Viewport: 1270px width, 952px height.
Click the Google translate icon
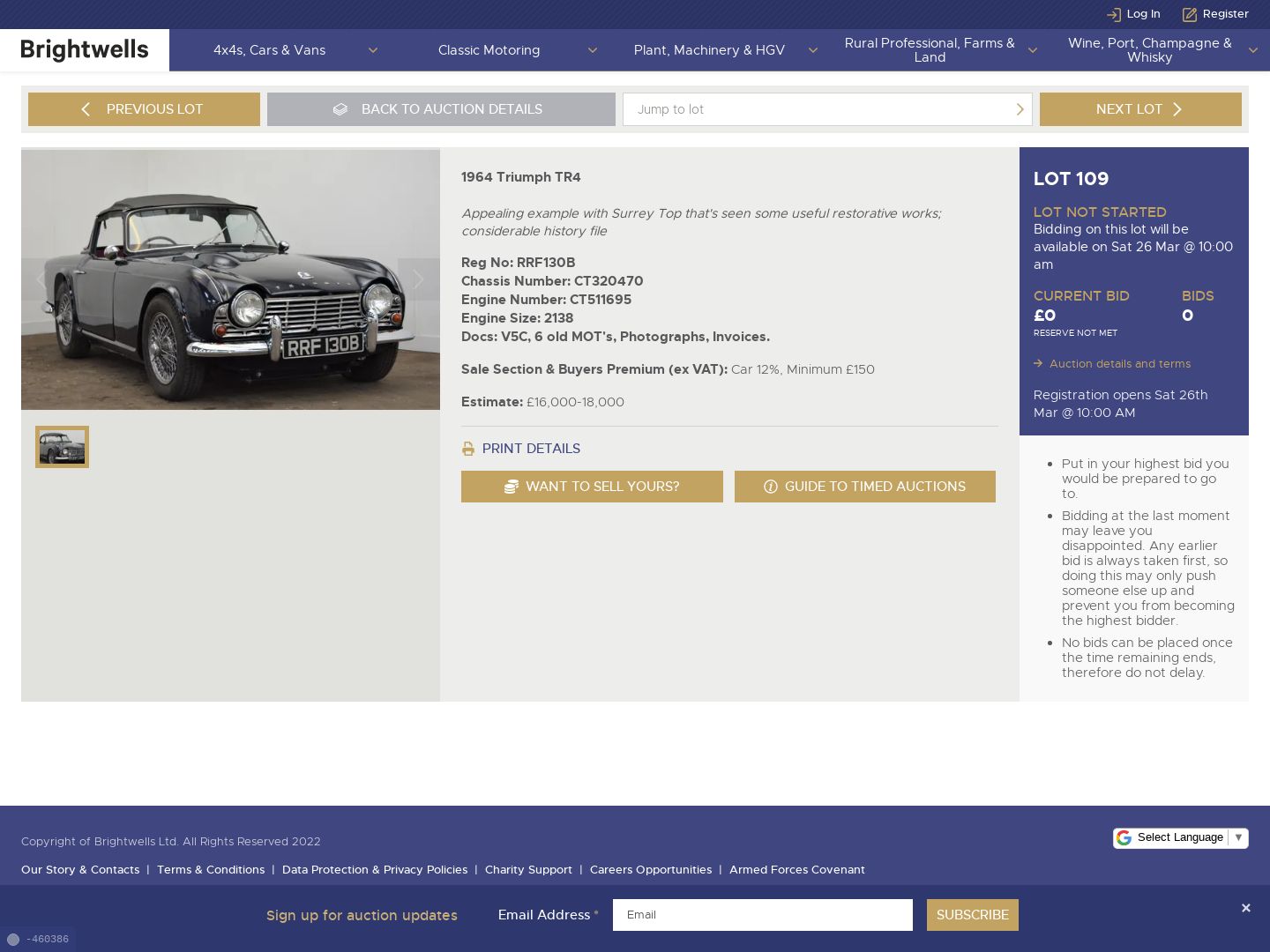[x=1124, y=837]
